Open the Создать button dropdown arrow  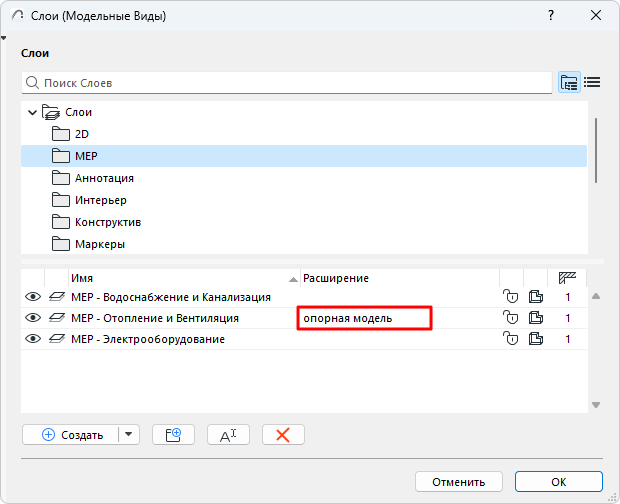click(x=128, y=435)
